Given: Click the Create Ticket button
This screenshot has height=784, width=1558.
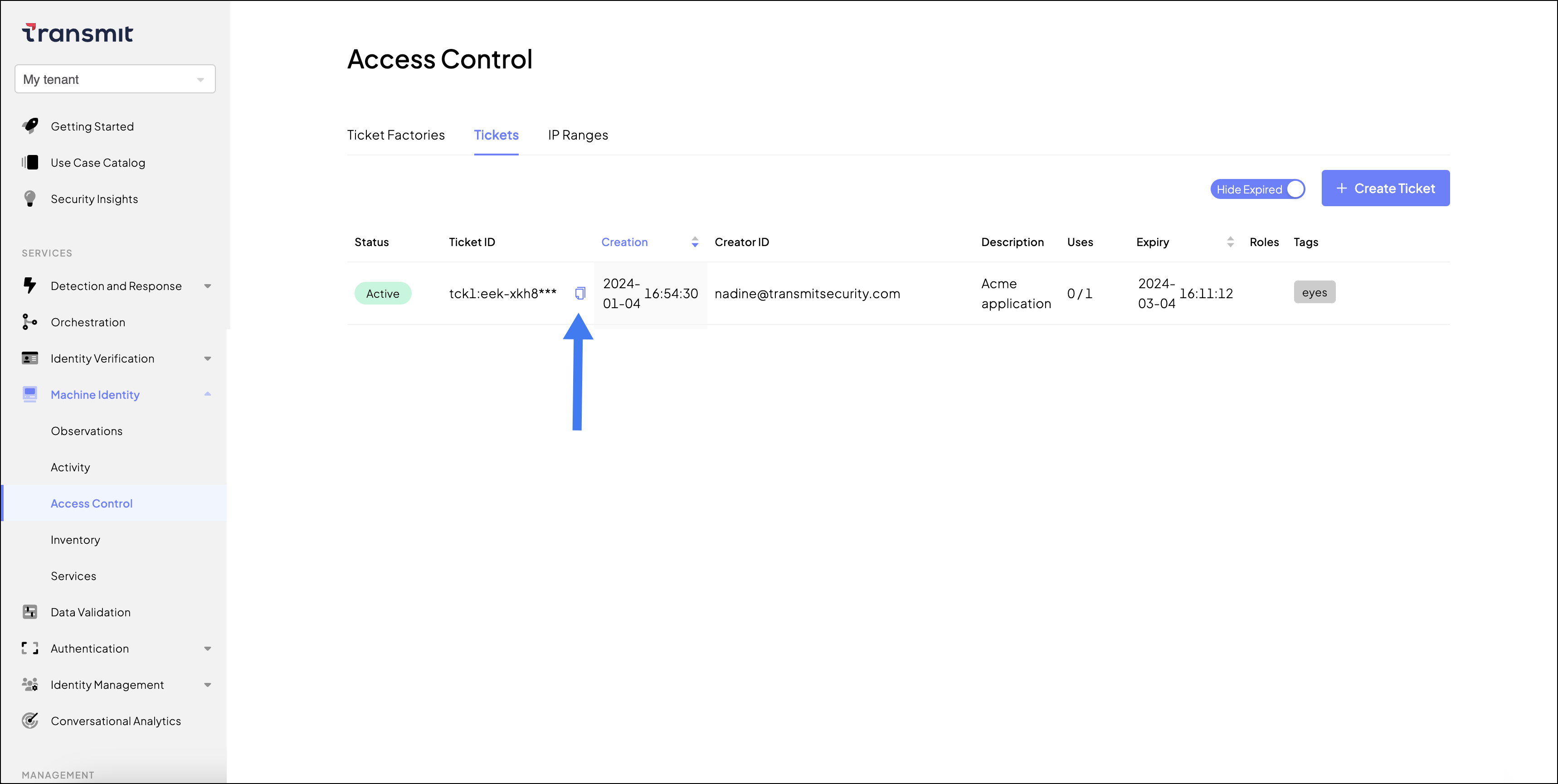Looking at the screenshot, I should [x=1385, y=188].
